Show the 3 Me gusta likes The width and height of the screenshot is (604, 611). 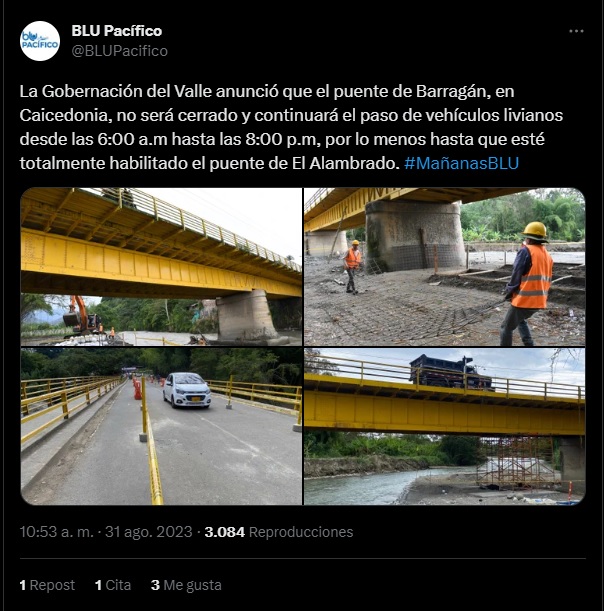186,585
